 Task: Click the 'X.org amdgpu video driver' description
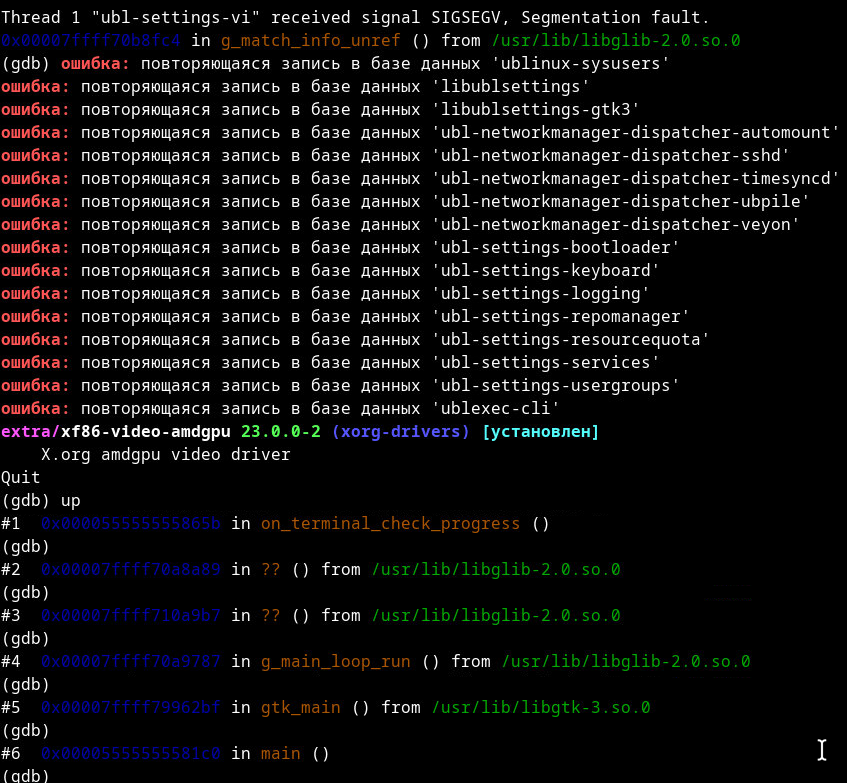[165, 454]
